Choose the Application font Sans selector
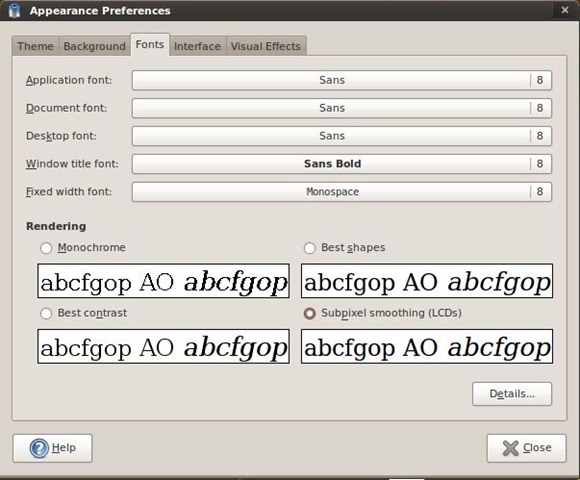Screen dimensions: 580x480 point(342,80)
